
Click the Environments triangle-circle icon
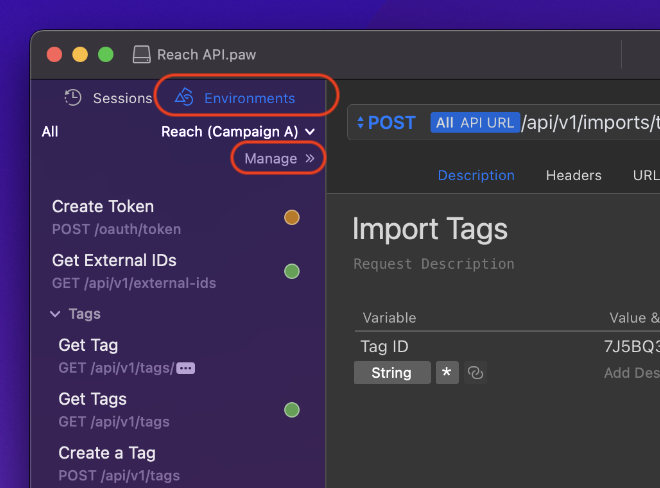tap(184, 97)
